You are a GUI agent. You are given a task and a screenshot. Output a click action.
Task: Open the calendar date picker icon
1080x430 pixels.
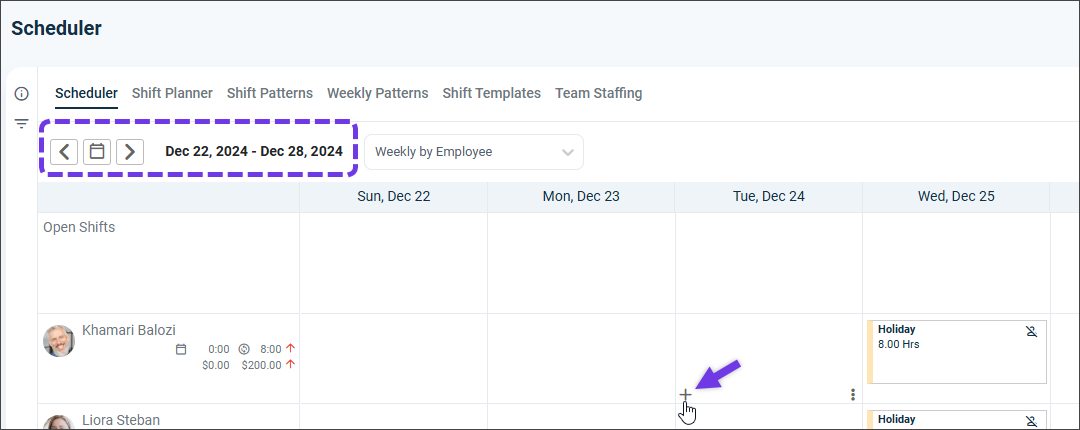(97, 152)
